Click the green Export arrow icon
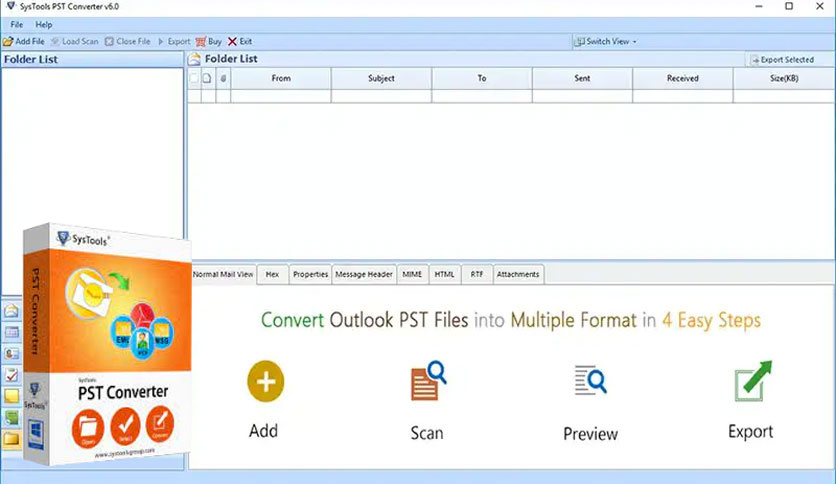Image resolution: width=836 pixels, height=484 pixels. 753,381
